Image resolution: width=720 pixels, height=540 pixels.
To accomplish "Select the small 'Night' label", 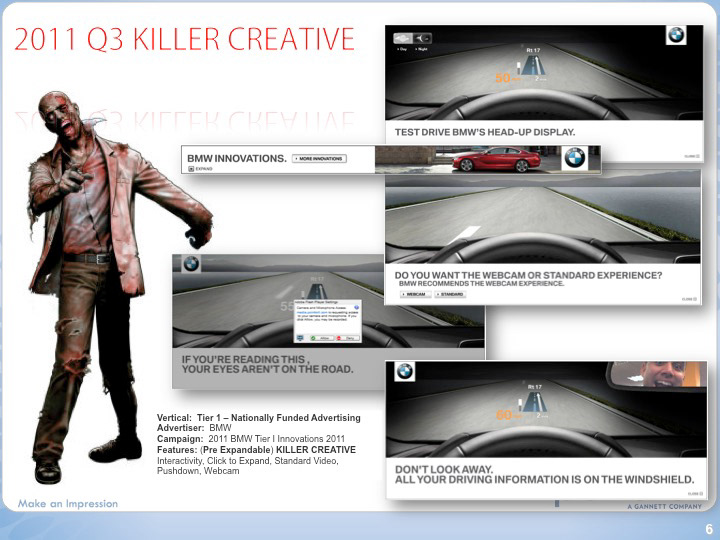I will [x=422, y=49].
